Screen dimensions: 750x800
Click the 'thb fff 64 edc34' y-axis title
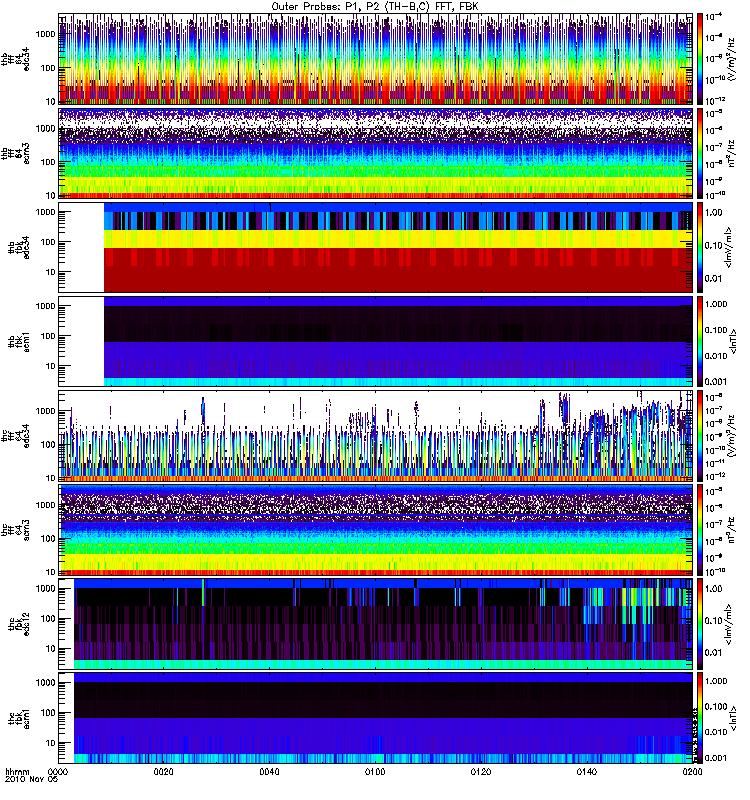click(x=15, y=60)
